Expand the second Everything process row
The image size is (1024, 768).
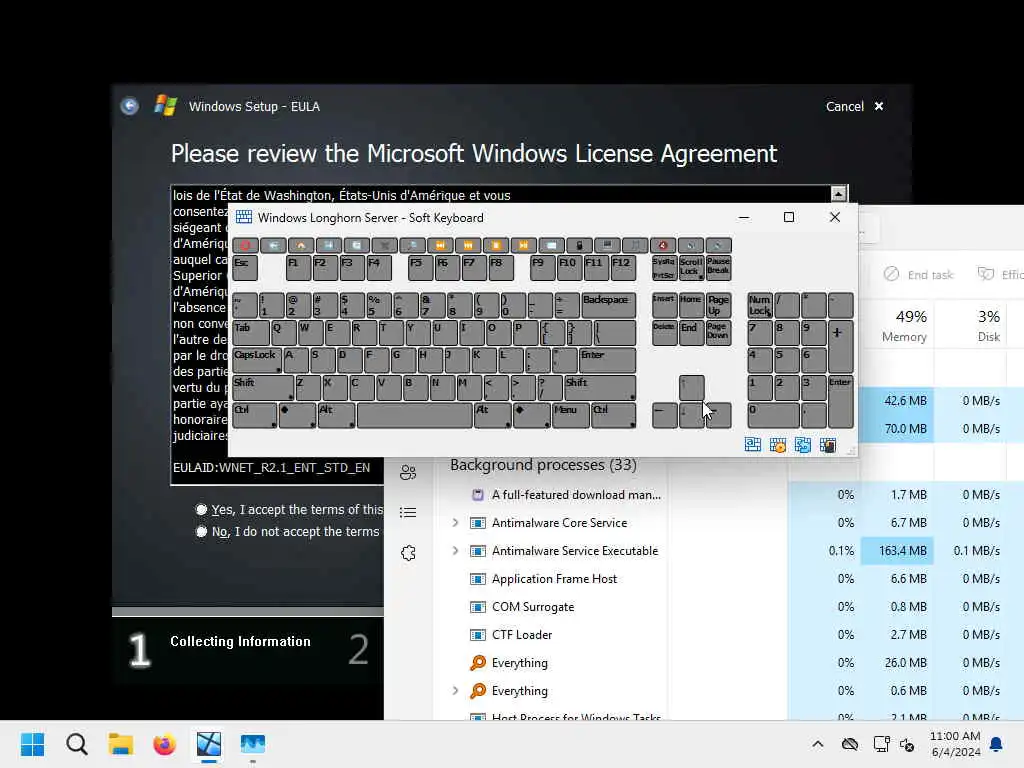(x=455, y=690)
